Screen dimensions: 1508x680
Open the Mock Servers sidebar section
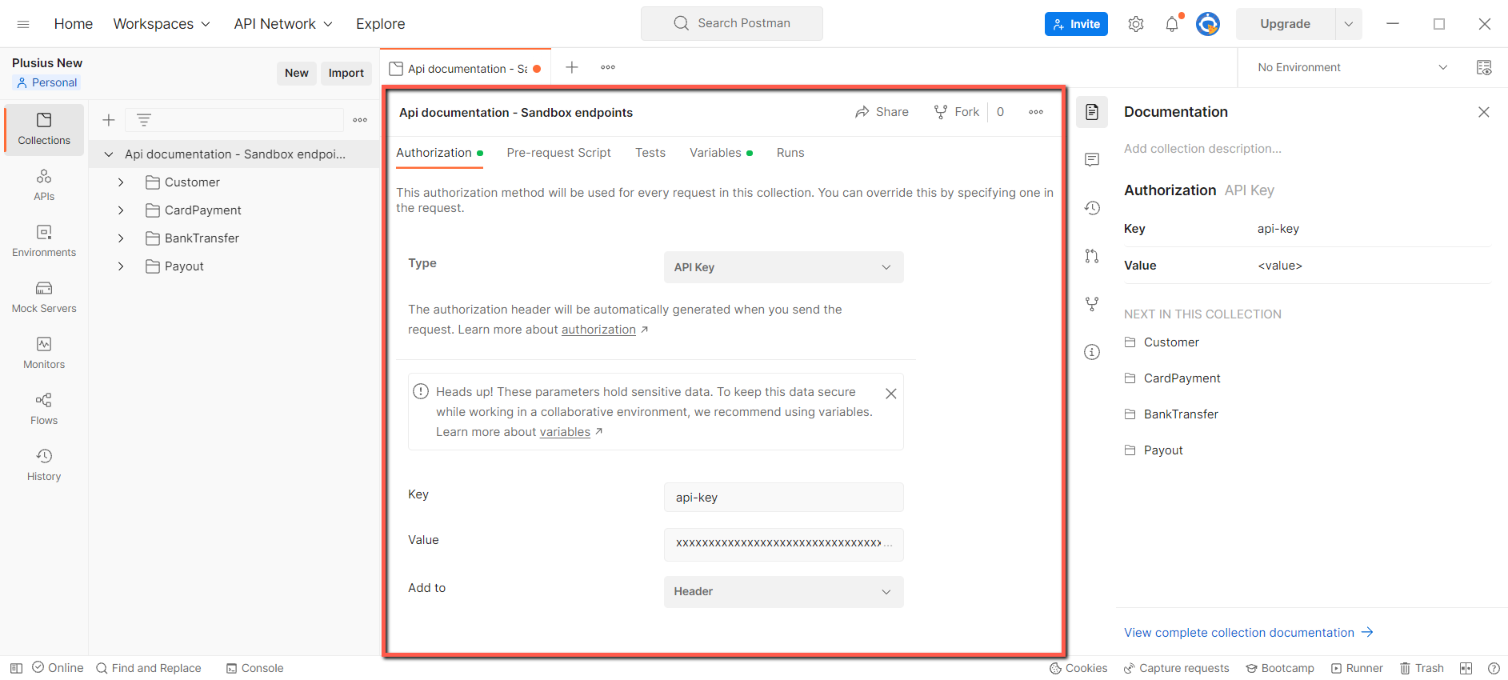click(44, 297)
